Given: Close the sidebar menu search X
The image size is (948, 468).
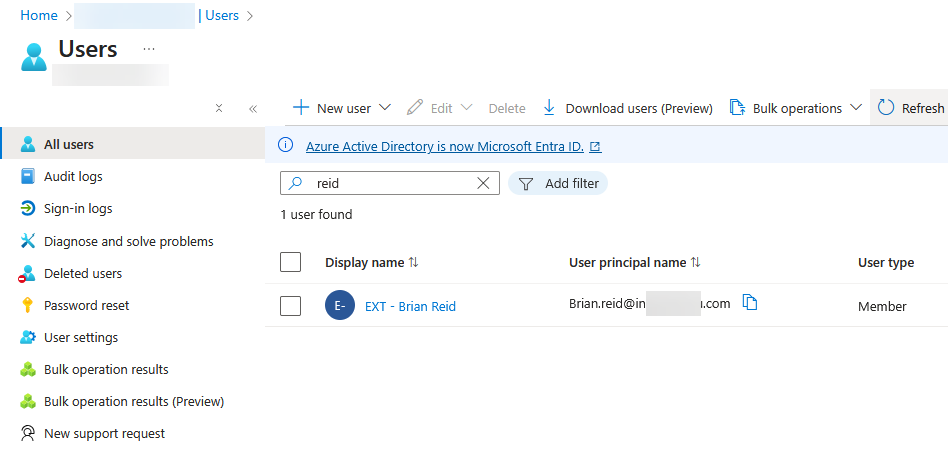Looking at the screenshot, I should (x=219, y=109).
